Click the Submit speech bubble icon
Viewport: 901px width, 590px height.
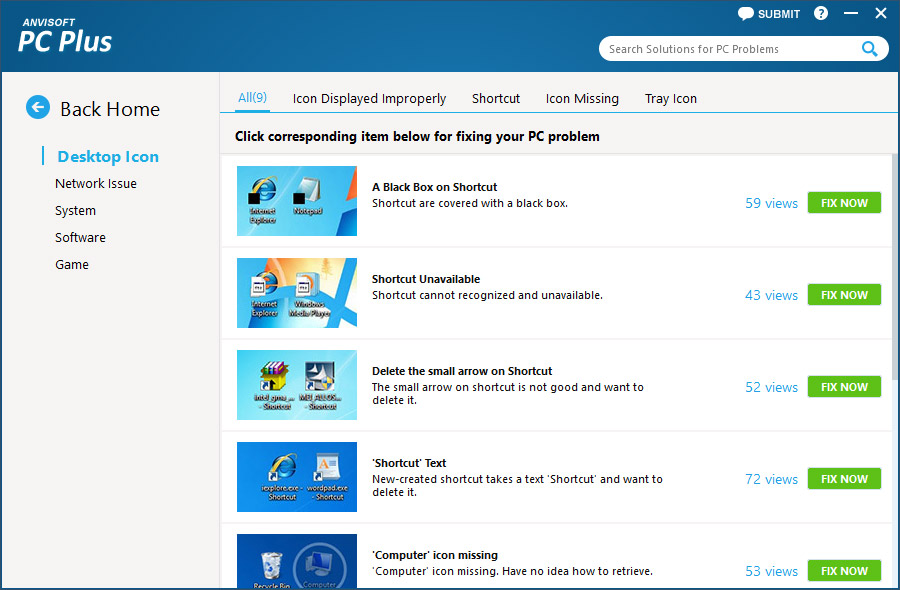pyautogui.click(x=745, y=14)
